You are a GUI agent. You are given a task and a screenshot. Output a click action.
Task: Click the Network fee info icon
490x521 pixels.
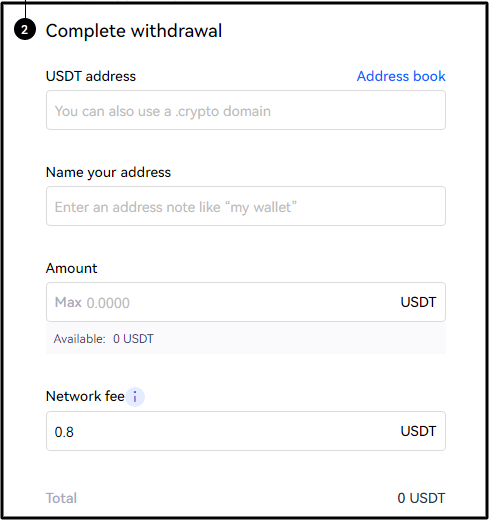pyautogui.click(x=135, y=397)
